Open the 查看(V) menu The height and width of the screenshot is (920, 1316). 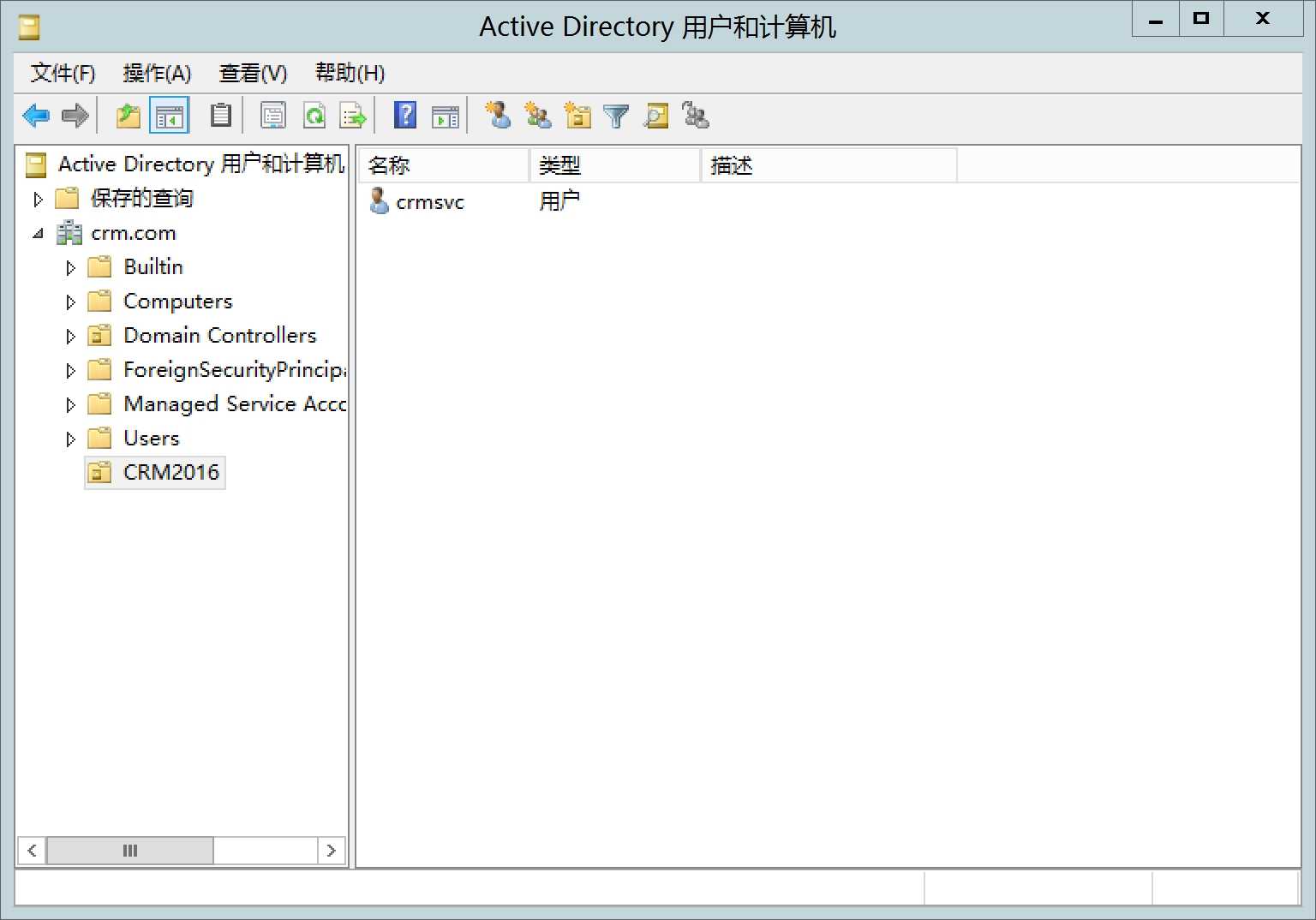tap(253, 73)
